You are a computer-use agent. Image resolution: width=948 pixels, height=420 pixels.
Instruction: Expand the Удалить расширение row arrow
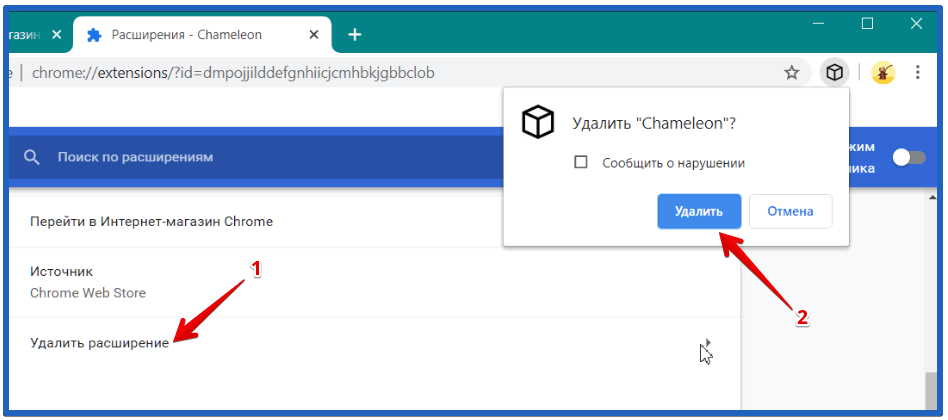point(708,343)
